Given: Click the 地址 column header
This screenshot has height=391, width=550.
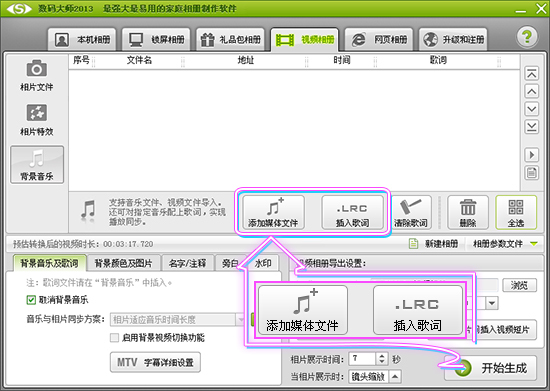Looking at the screenshot, I should [245, 60].
